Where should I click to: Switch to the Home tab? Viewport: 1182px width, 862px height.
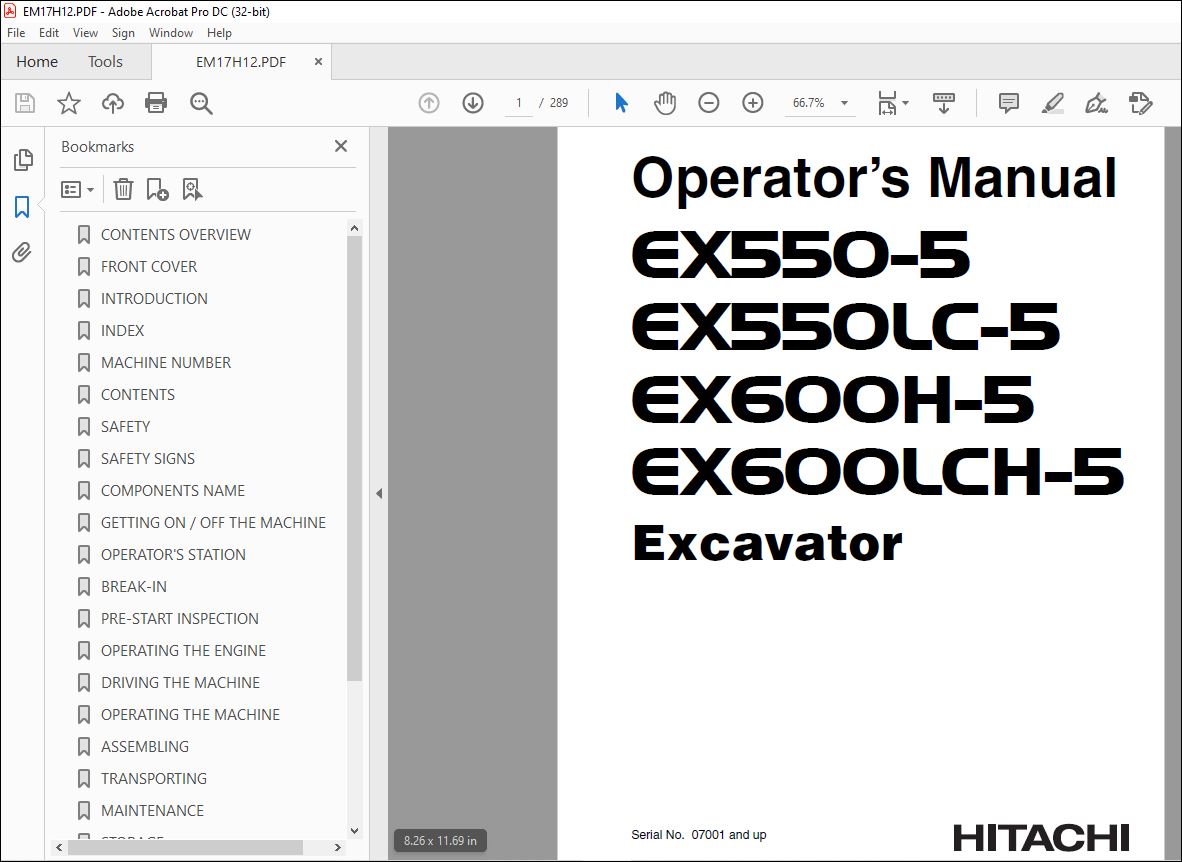37,62
